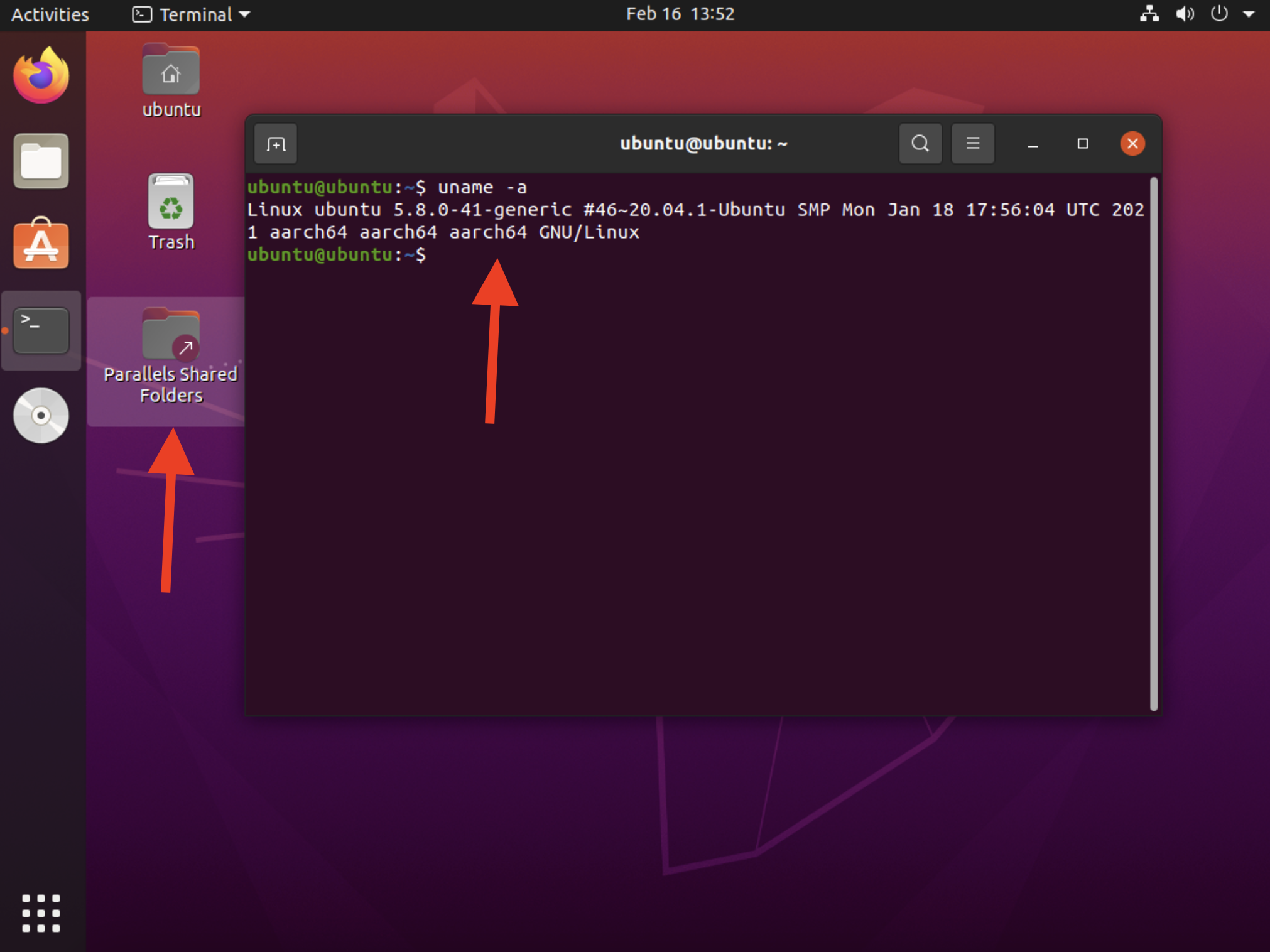Click the volume speaker icon
Image resolution: width=1270 pixels, height=952 pixels.
[x=1184, y=14]
